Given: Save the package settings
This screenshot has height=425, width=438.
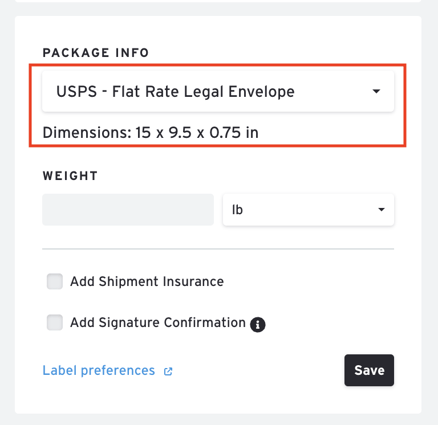Looking at the screenshot, I should pos(369,370).
